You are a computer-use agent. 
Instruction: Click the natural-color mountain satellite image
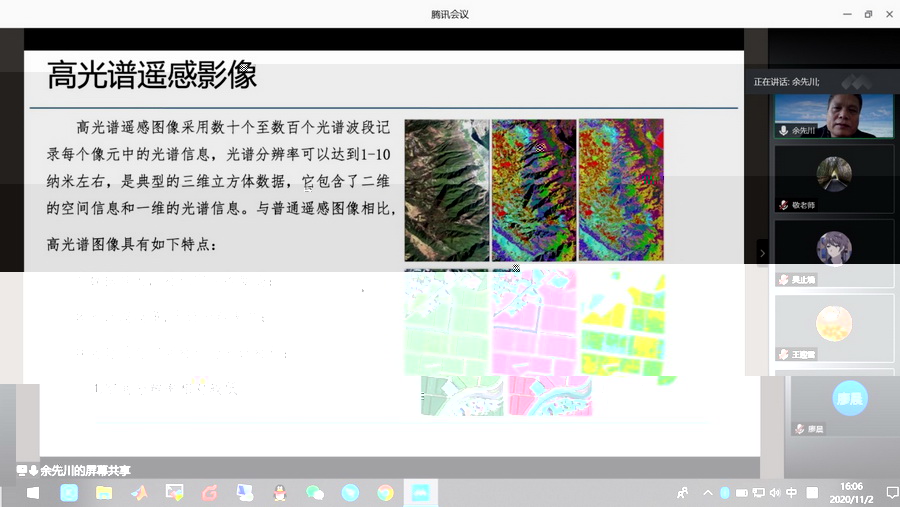(447, 190)
